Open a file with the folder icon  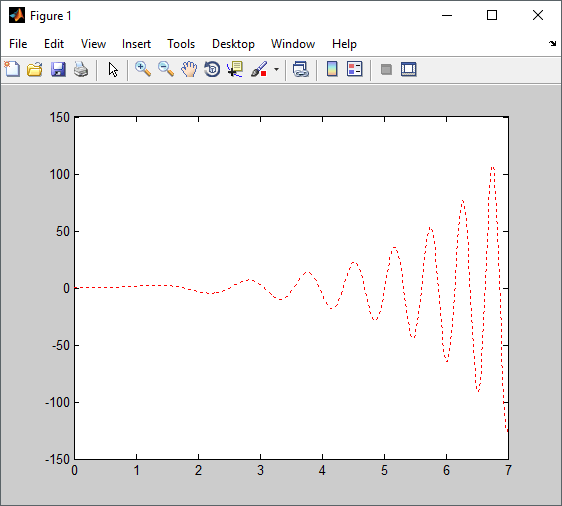point(35,69)
